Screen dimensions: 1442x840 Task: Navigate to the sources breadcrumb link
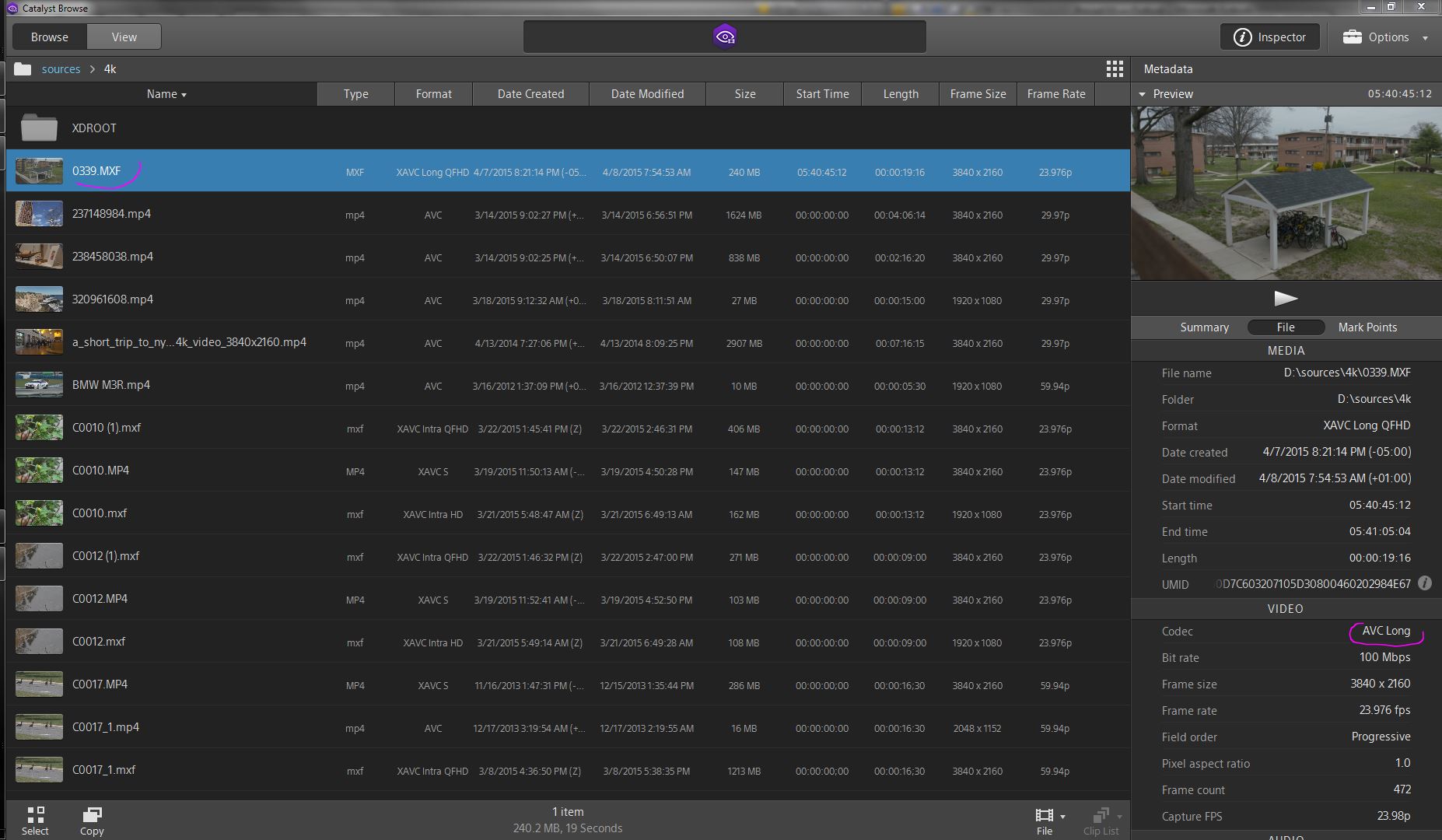point(61,69)
